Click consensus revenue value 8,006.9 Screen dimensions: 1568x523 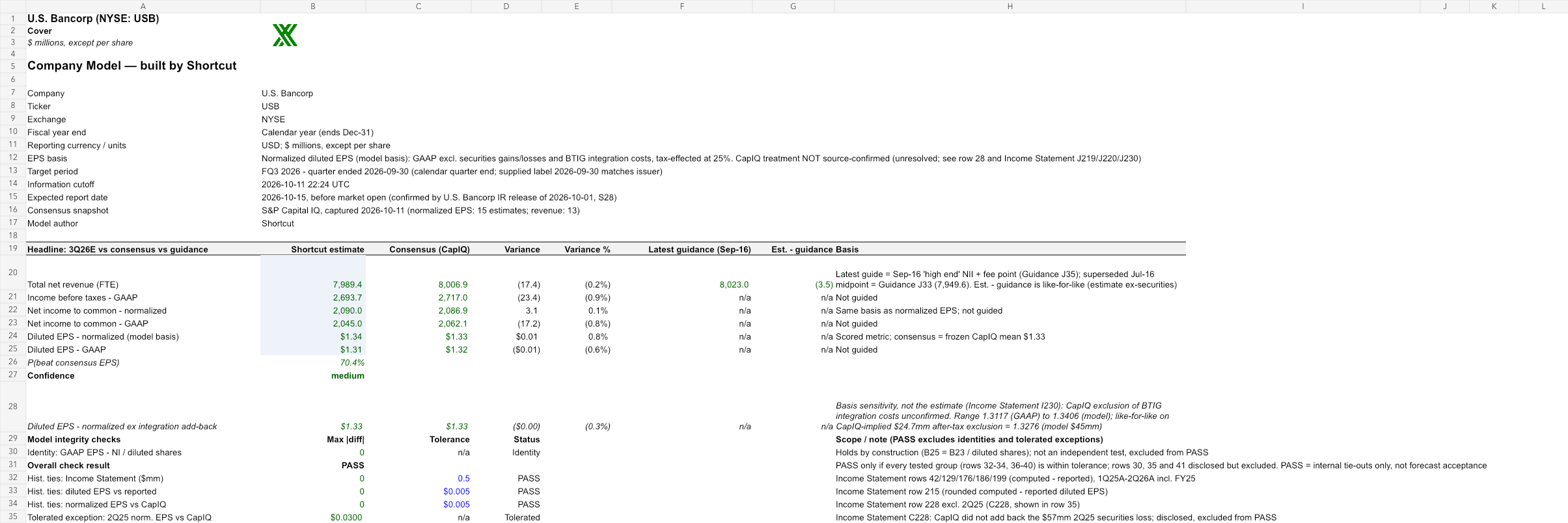point(452,284)
